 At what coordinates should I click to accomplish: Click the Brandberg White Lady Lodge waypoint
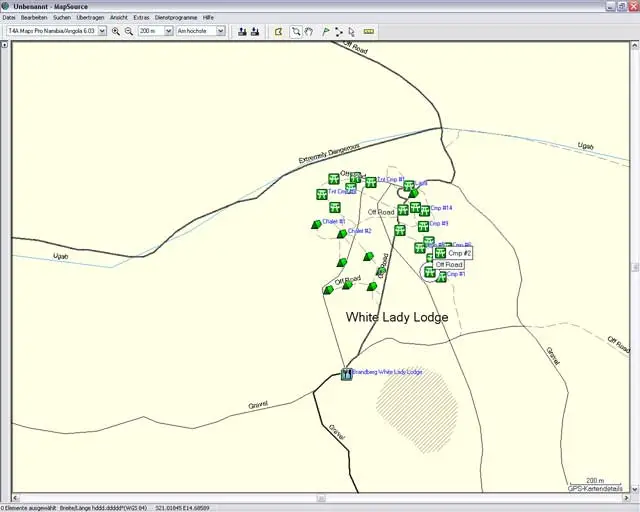click(x=347, y=374)
